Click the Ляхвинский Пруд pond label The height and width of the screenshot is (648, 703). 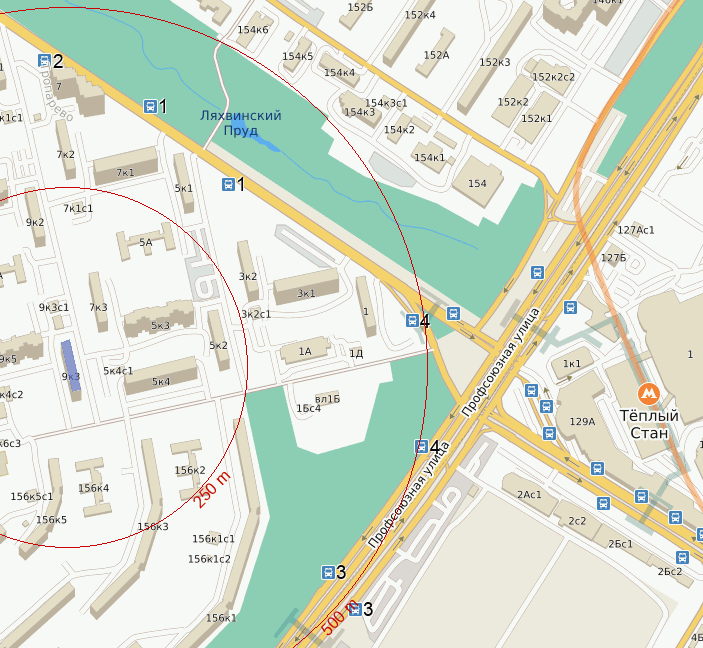241,123
